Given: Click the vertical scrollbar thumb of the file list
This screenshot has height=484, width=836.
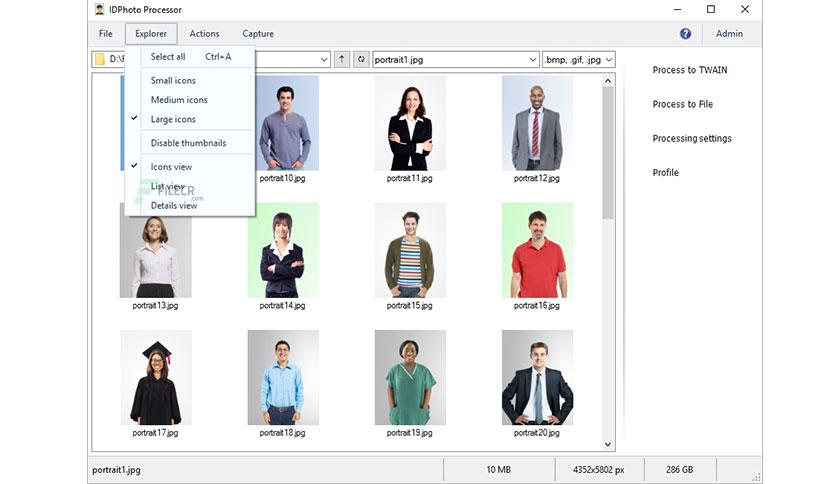Looking at the screenshot, I should [608, 153].
